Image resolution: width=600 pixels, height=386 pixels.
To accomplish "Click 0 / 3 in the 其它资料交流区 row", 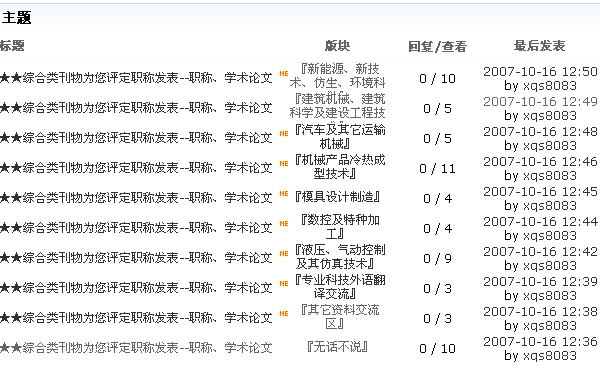I will (437, 319).
